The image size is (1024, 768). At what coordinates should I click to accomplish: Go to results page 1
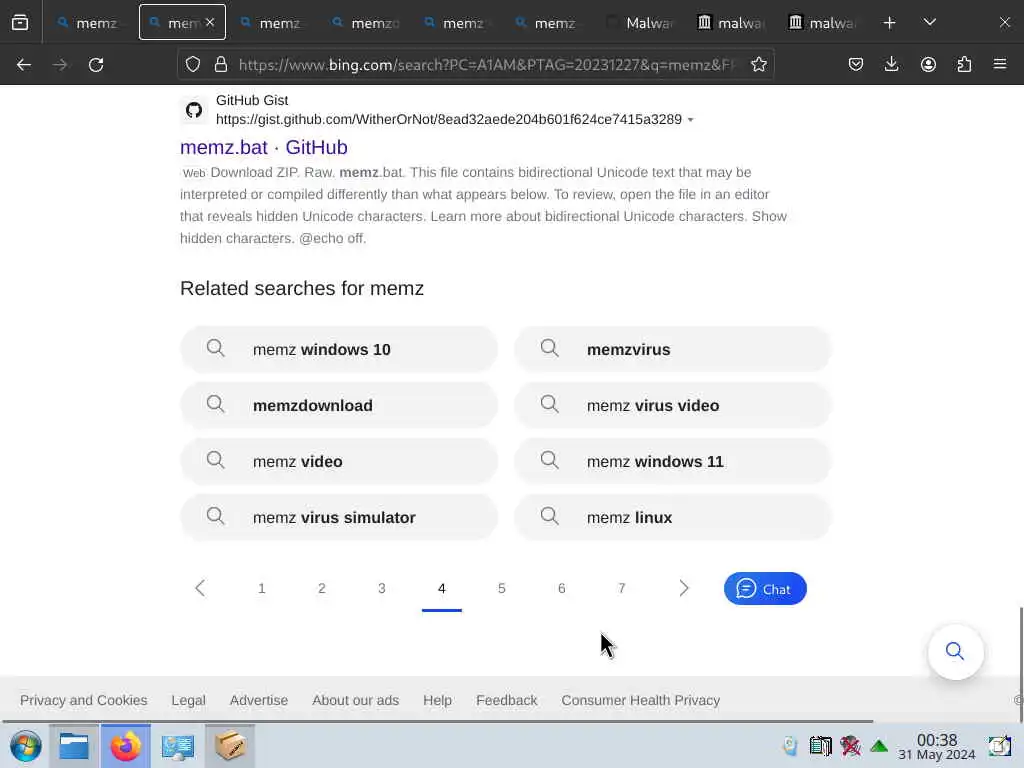point(262,588)
